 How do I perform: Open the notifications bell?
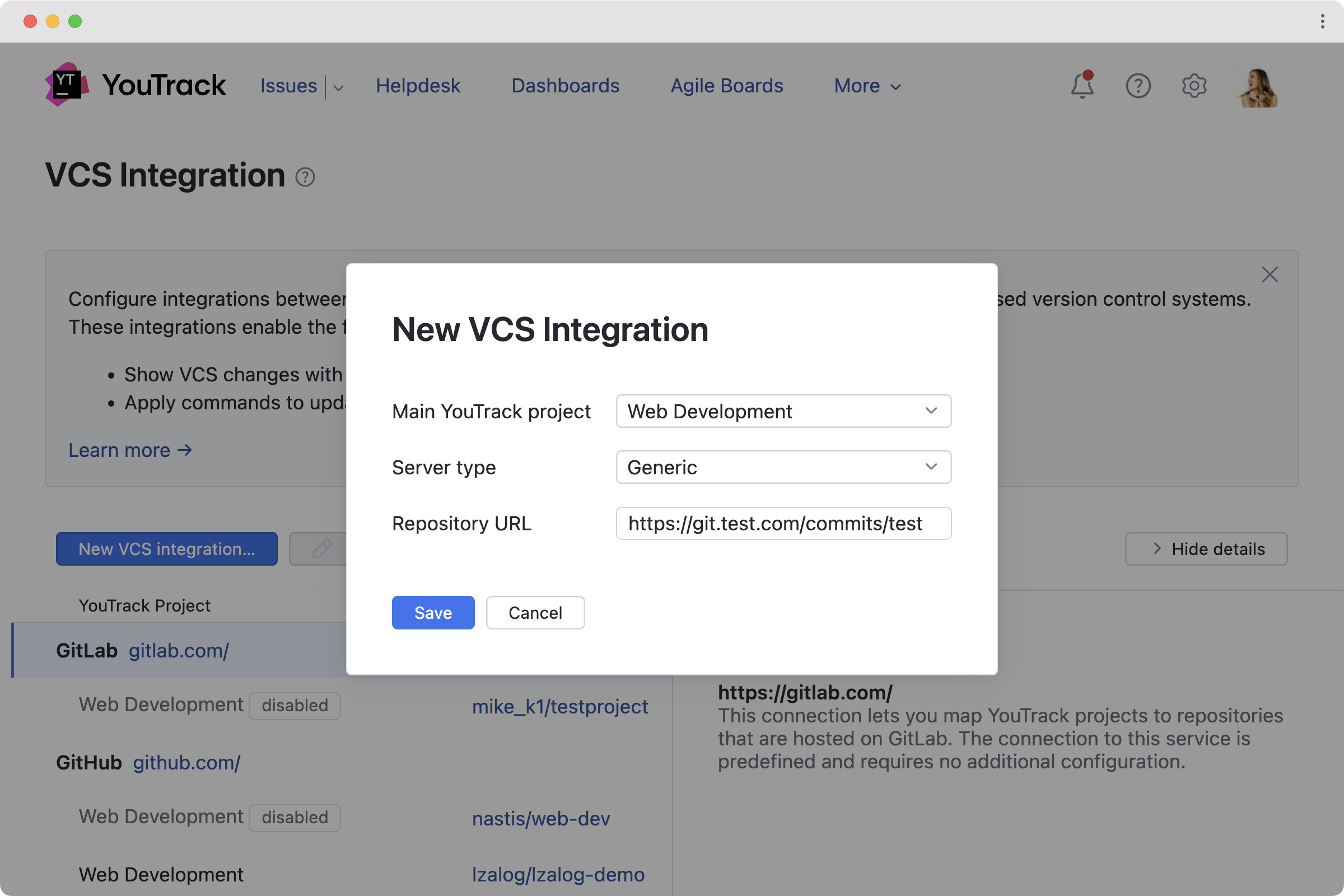(x=1082, y=86)
